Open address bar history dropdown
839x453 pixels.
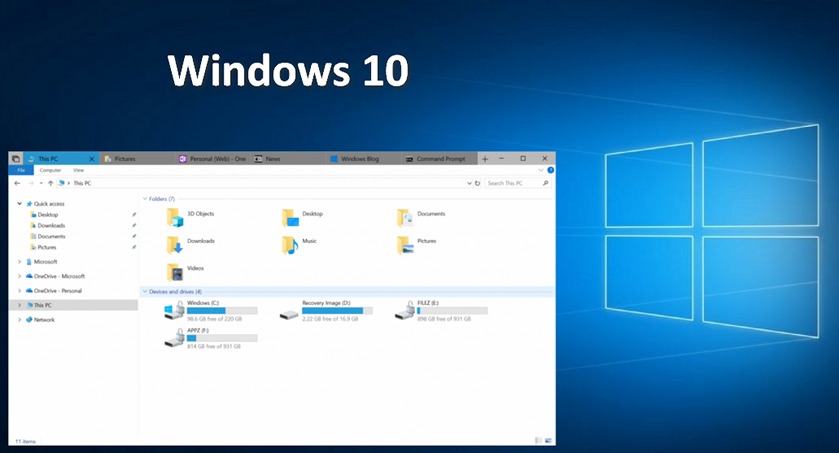469,183
